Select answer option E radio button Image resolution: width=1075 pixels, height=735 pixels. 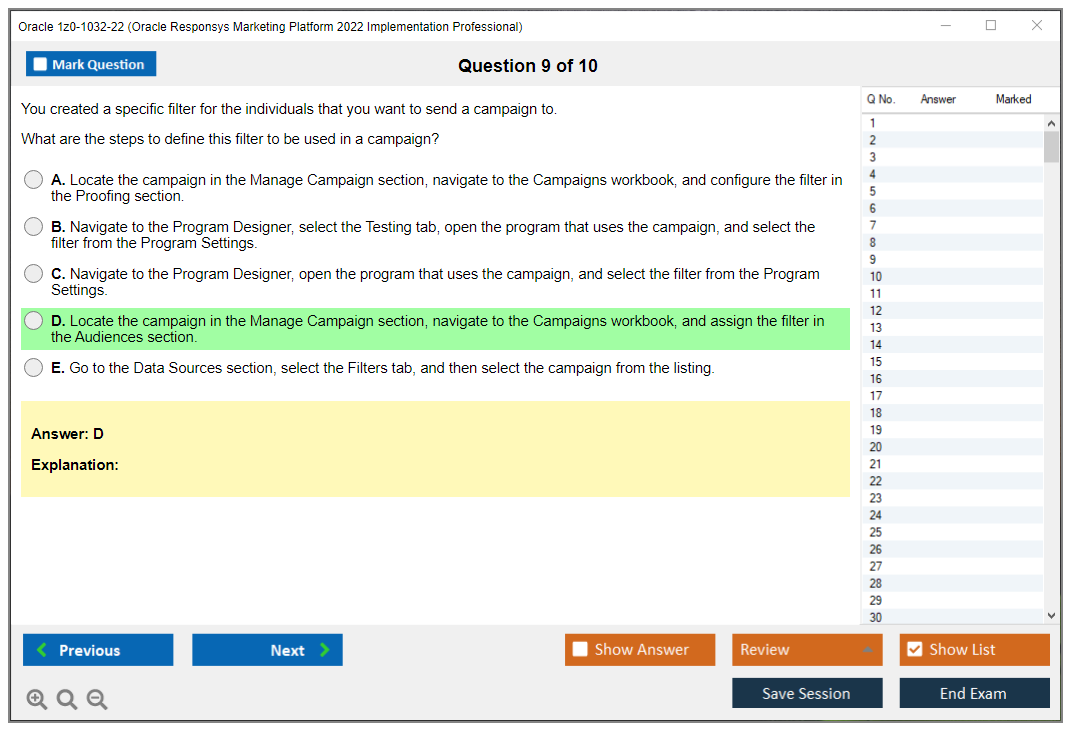tap(33, 367)
